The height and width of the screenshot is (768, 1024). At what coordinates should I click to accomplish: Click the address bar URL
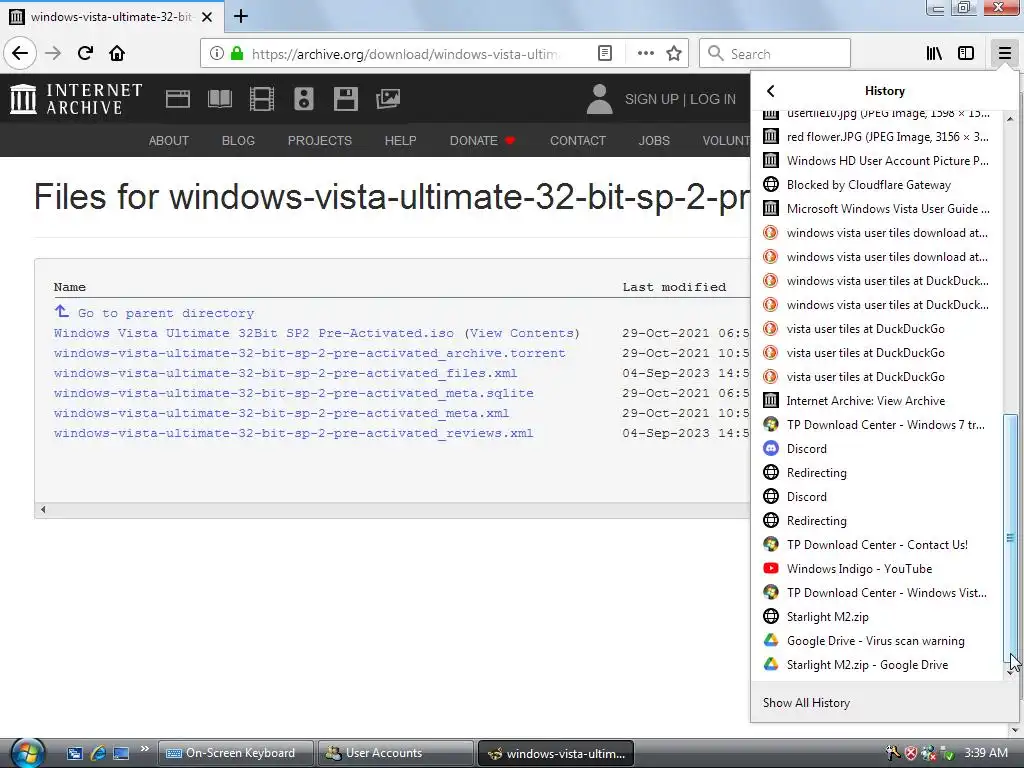(x=405, y=54)
